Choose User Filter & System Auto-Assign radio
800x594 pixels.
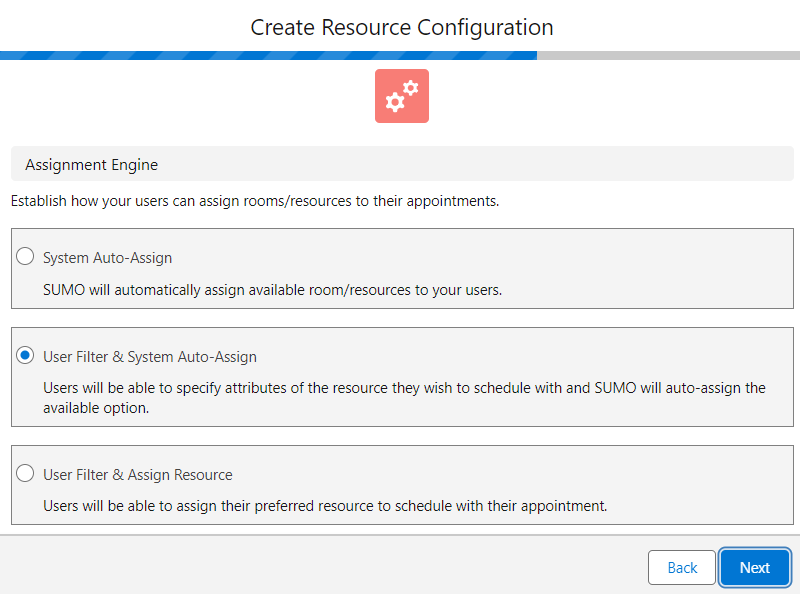pyautogui.click(x=26, y=355)
